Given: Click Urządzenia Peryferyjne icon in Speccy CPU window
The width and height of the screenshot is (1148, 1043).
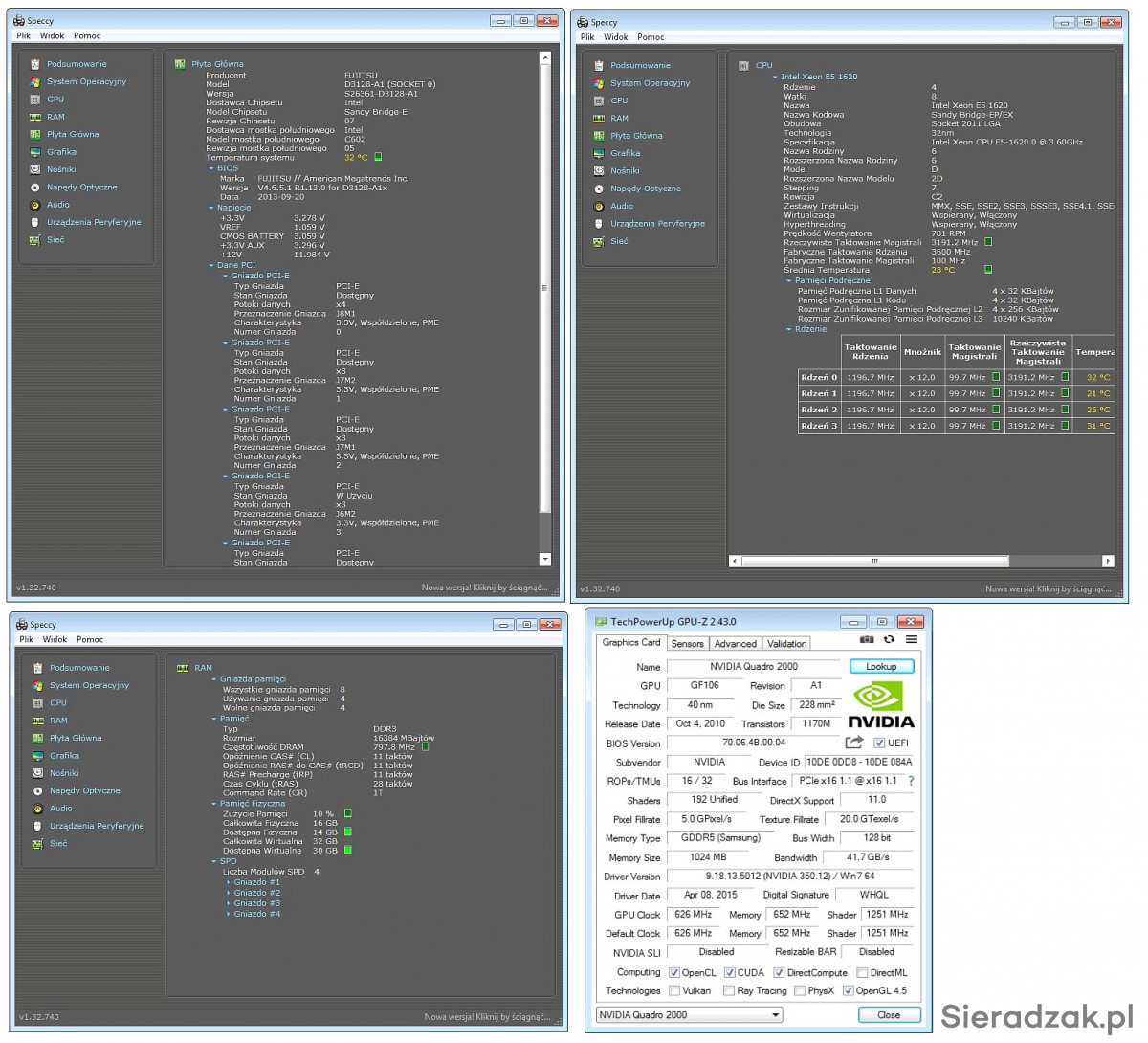Looking at the screenshot, I should [x=599, y=224].
